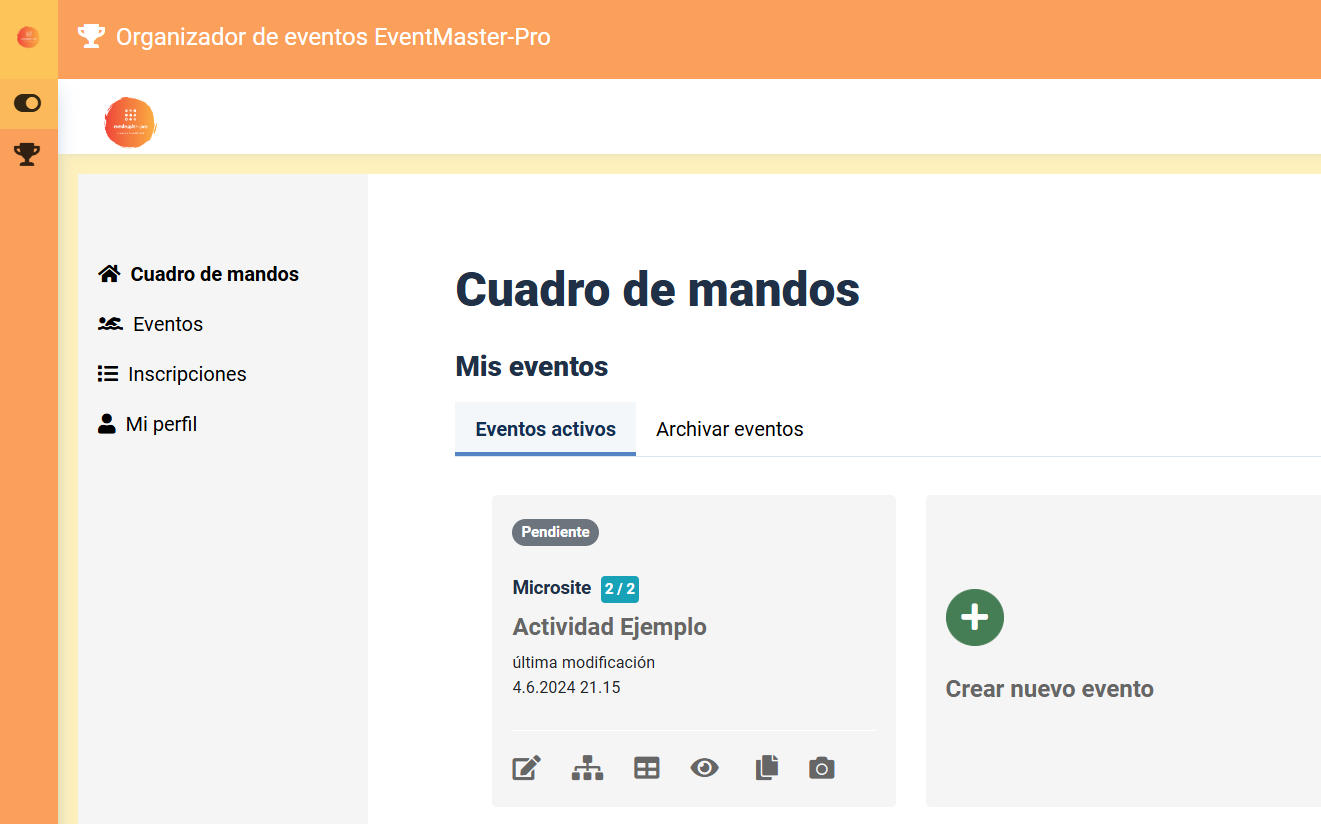The width and height of the screenshot is (1321, 824).
Task: Open the hierarchy sitemap icon on event card
Action: point(587,768)
